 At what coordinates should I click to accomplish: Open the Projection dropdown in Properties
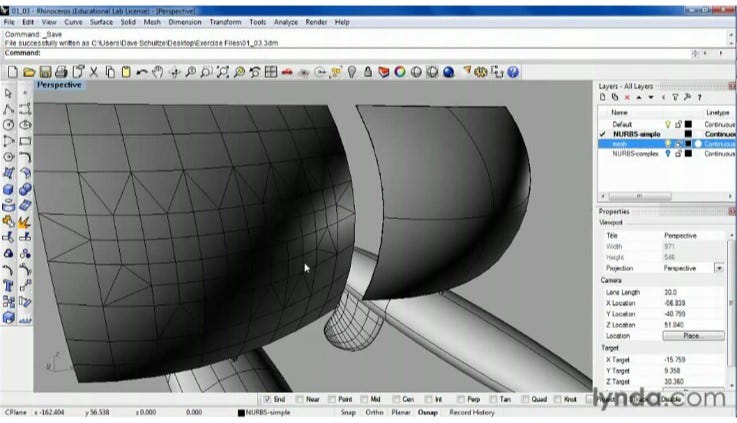pos(718,268)
